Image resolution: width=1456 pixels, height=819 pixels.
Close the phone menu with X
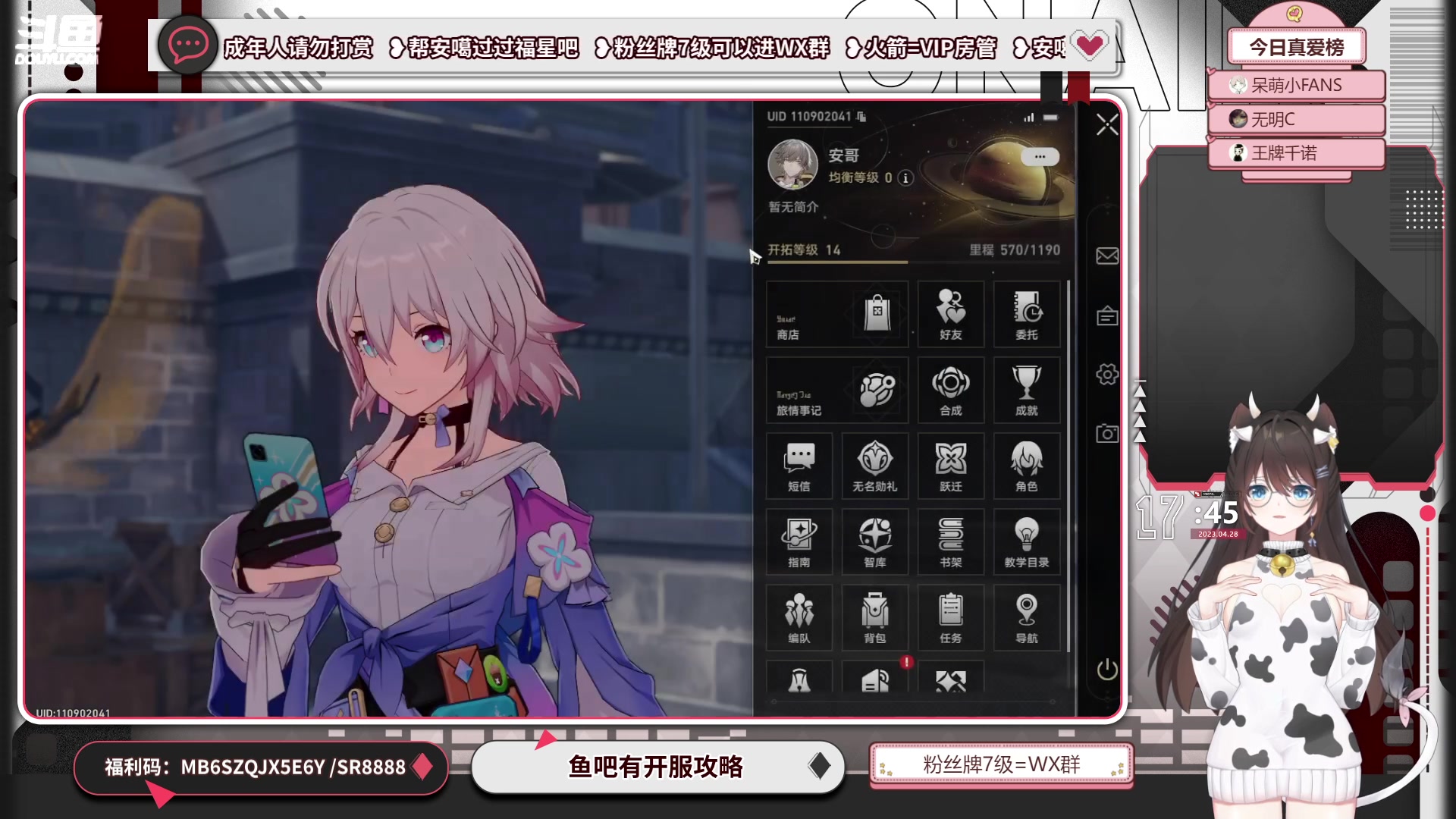[1107, 125]
